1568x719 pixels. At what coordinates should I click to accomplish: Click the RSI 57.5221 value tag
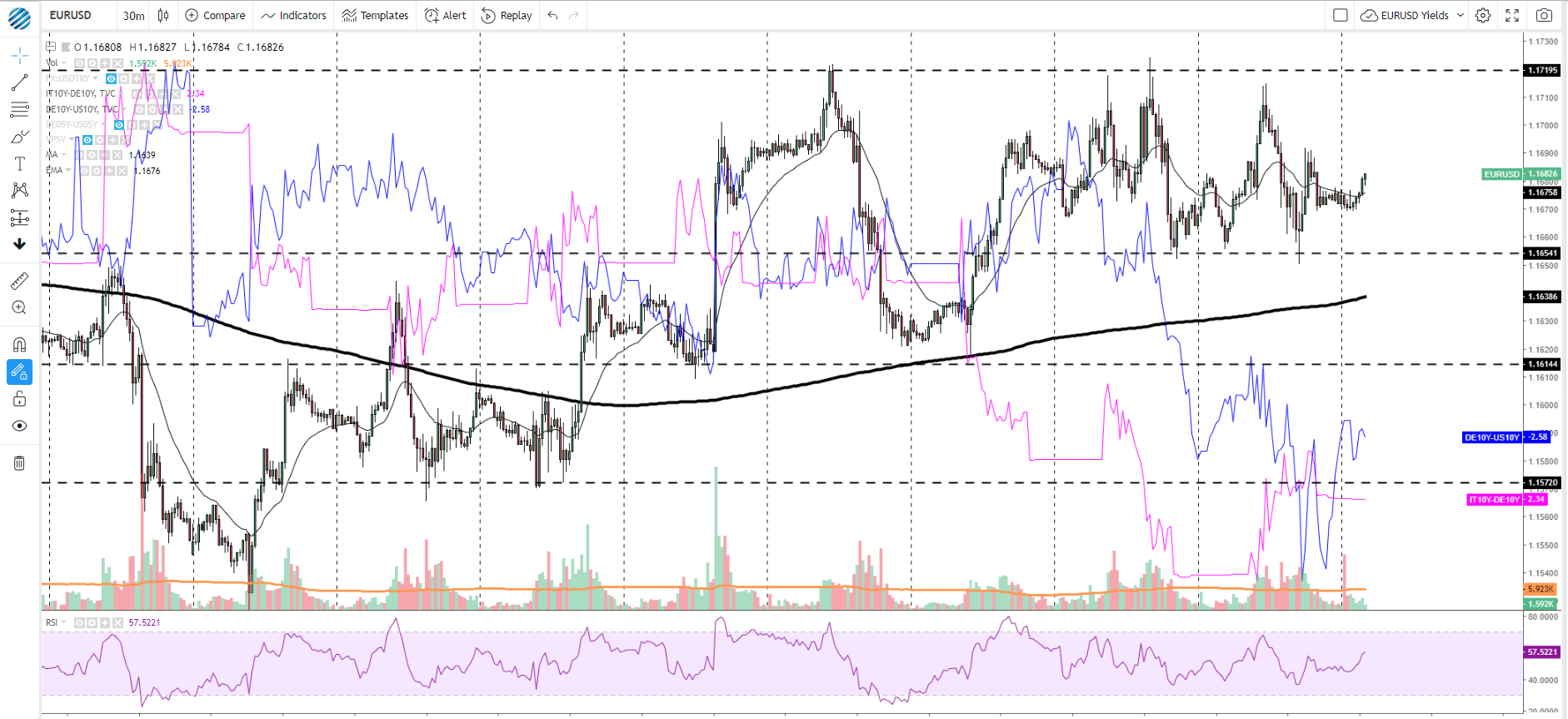pos(1542,652)
